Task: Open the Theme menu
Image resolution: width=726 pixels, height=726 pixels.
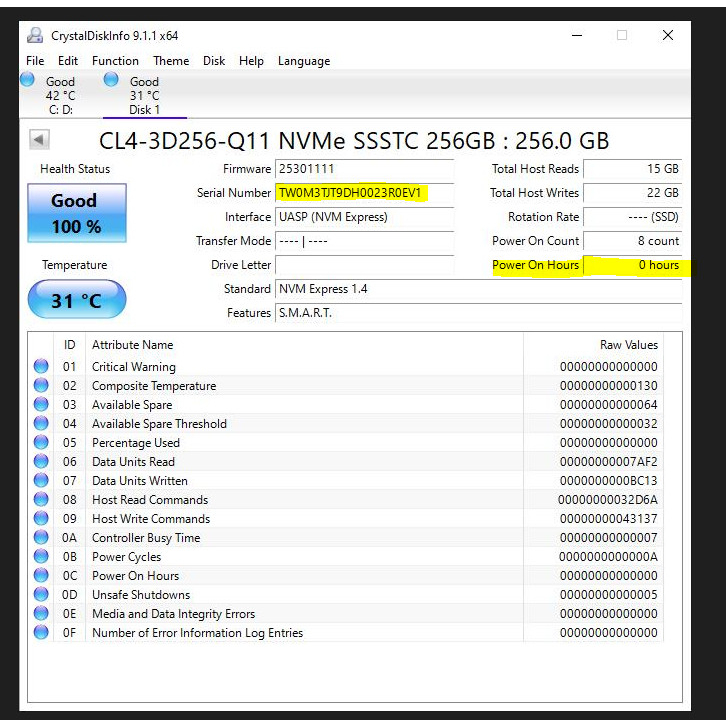Action: coord(171,61)
